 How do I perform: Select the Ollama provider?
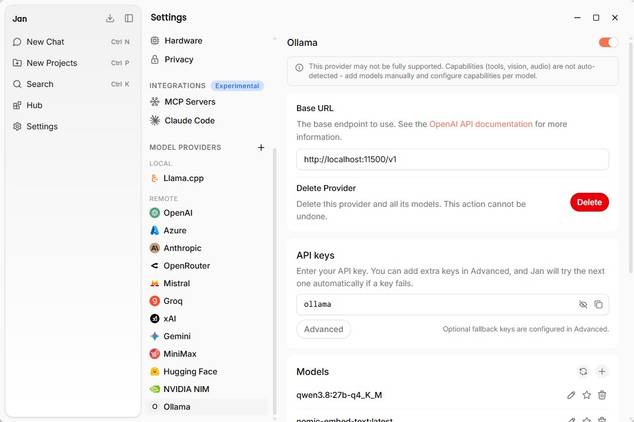[207, 407]
